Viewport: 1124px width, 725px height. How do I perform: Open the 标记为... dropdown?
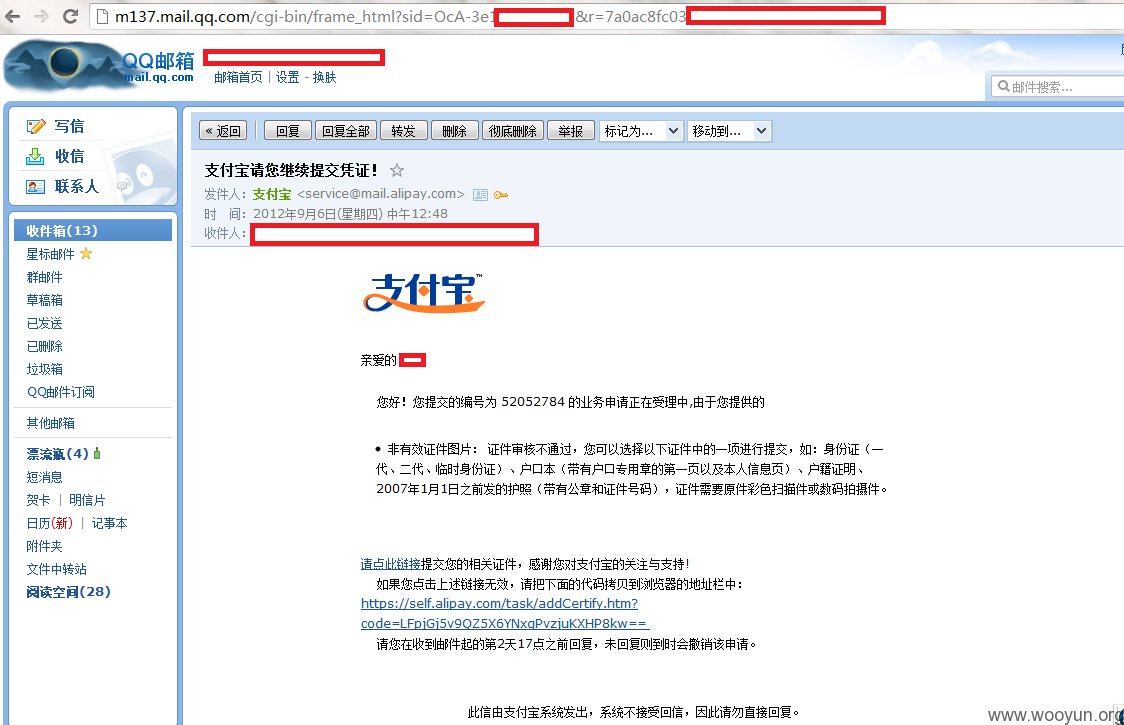coord(640,131)
